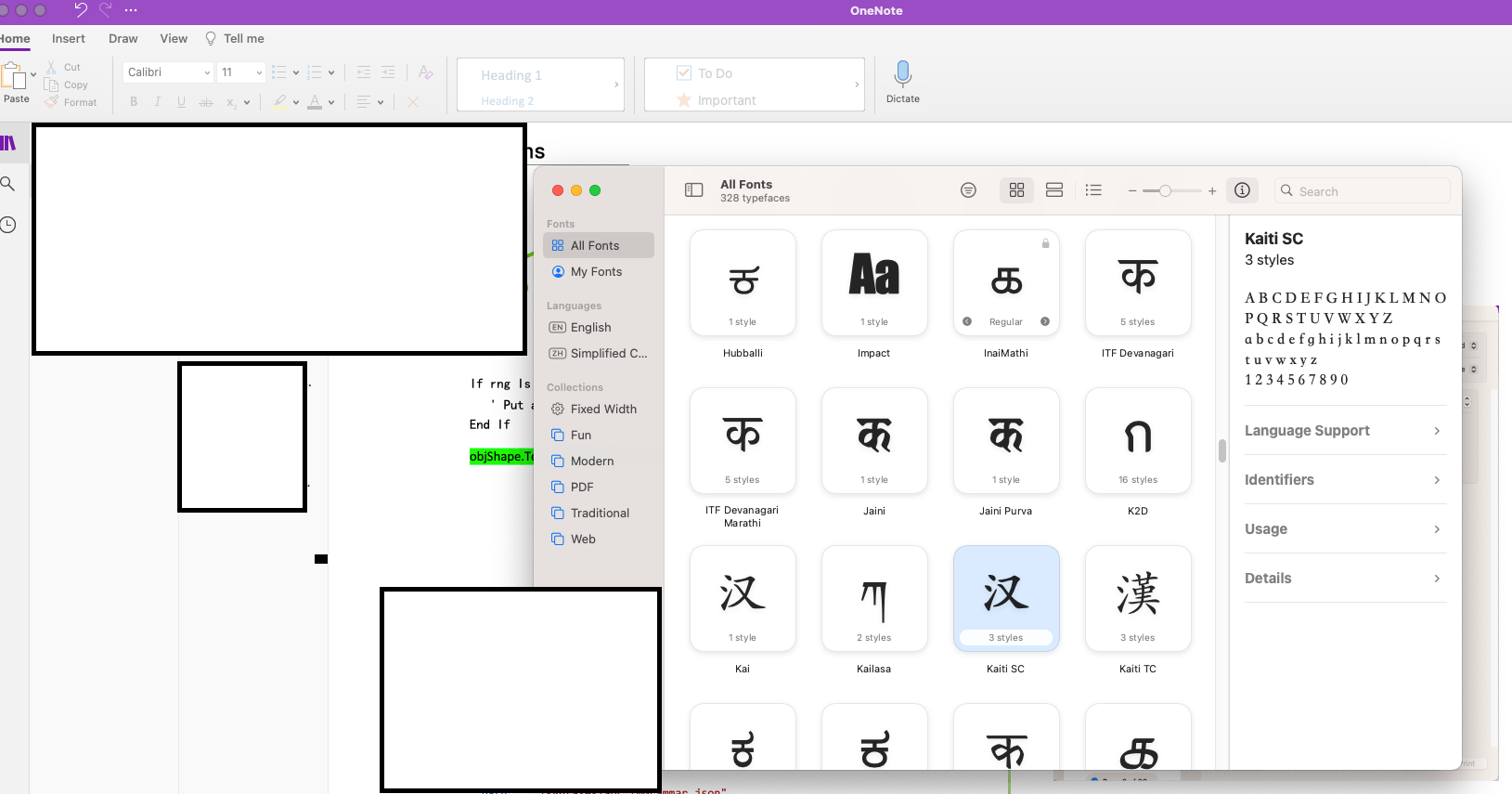Switch to the Home ribbon tab
The width and height of the screenshot is (1512, 794).
coord(15,39)
